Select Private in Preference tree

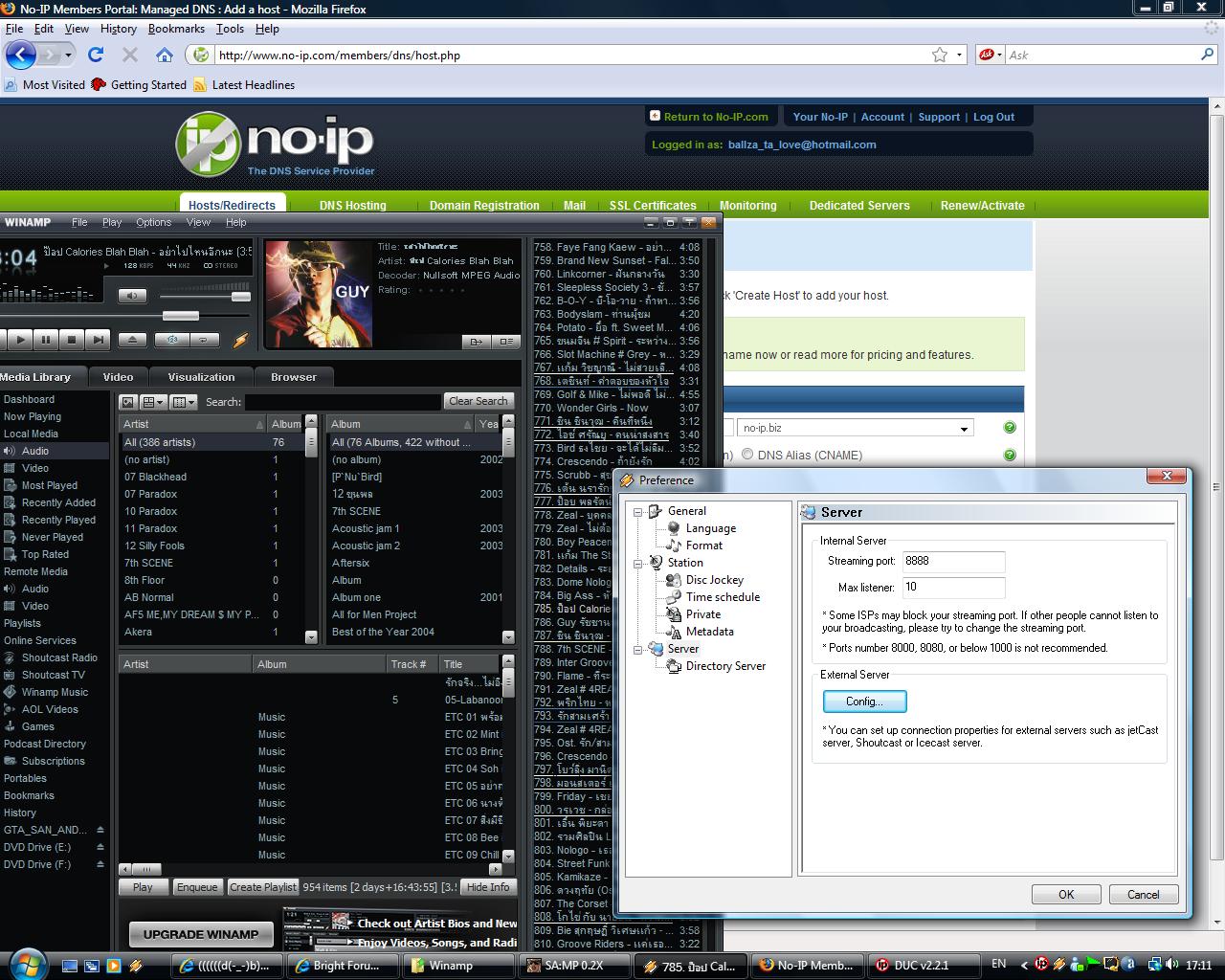click(x=703, y=614)
